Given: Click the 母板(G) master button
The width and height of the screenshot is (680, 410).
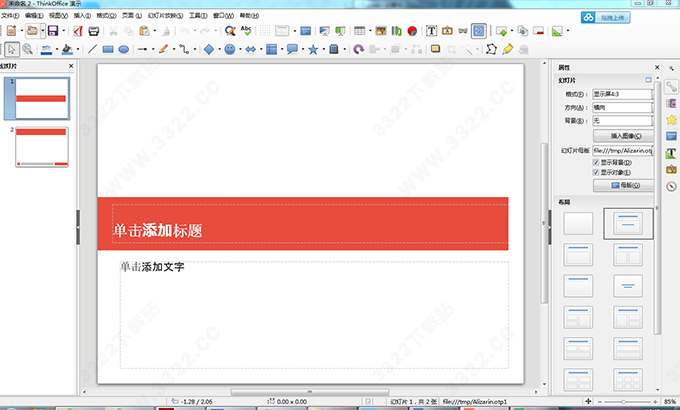Looking at the screenshot, I should tap(623, 185).
